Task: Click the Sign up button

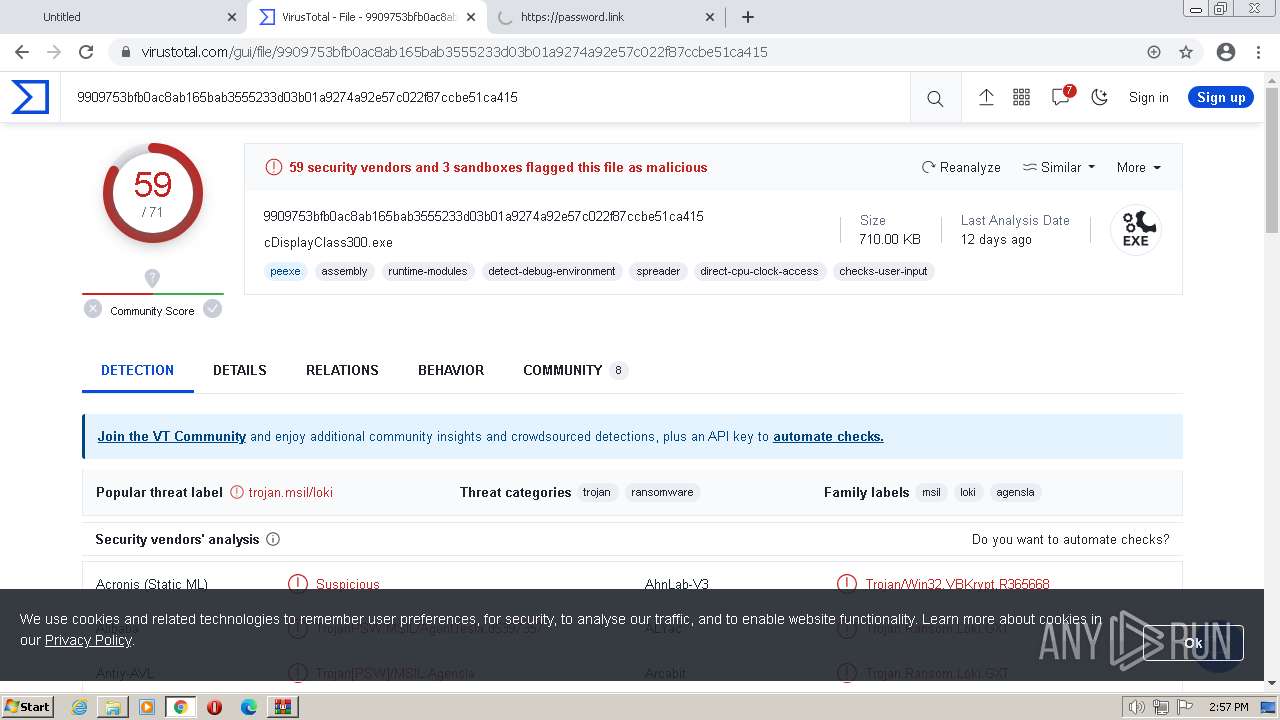Action: (x=1221, y=97)
